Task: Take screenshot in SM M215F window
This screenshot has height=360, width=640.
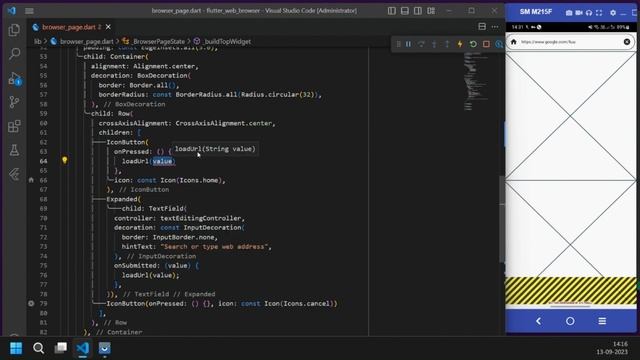Action: pyautogui.click(x=569, y=13)
